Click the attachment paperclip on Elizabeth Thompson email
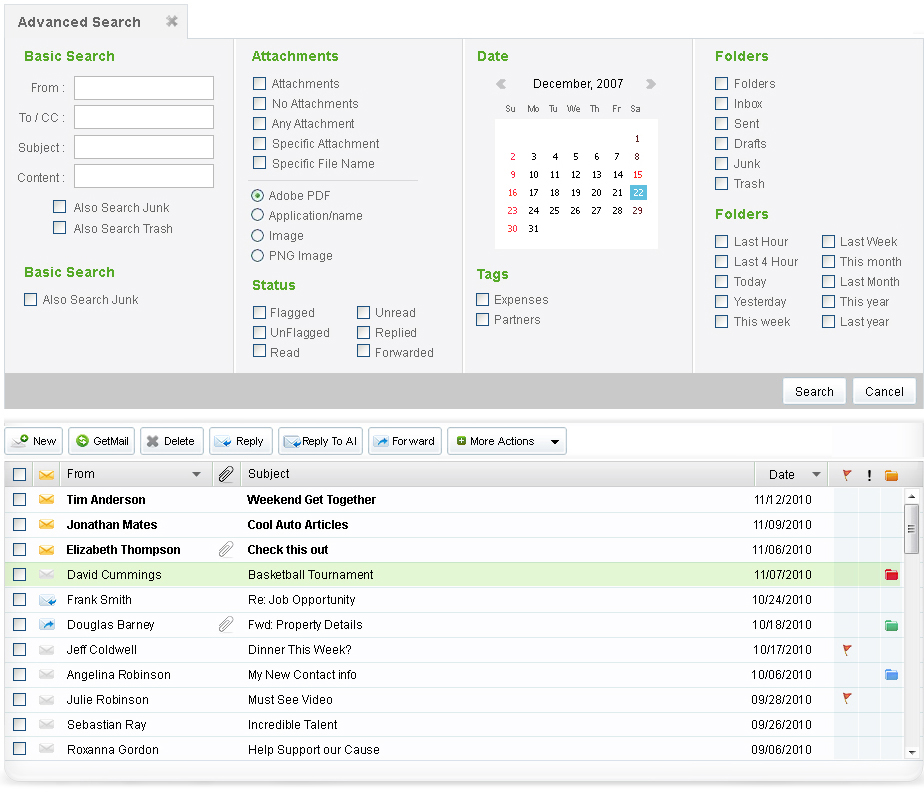This screenshot has width=924, height=800. point(226,550)
